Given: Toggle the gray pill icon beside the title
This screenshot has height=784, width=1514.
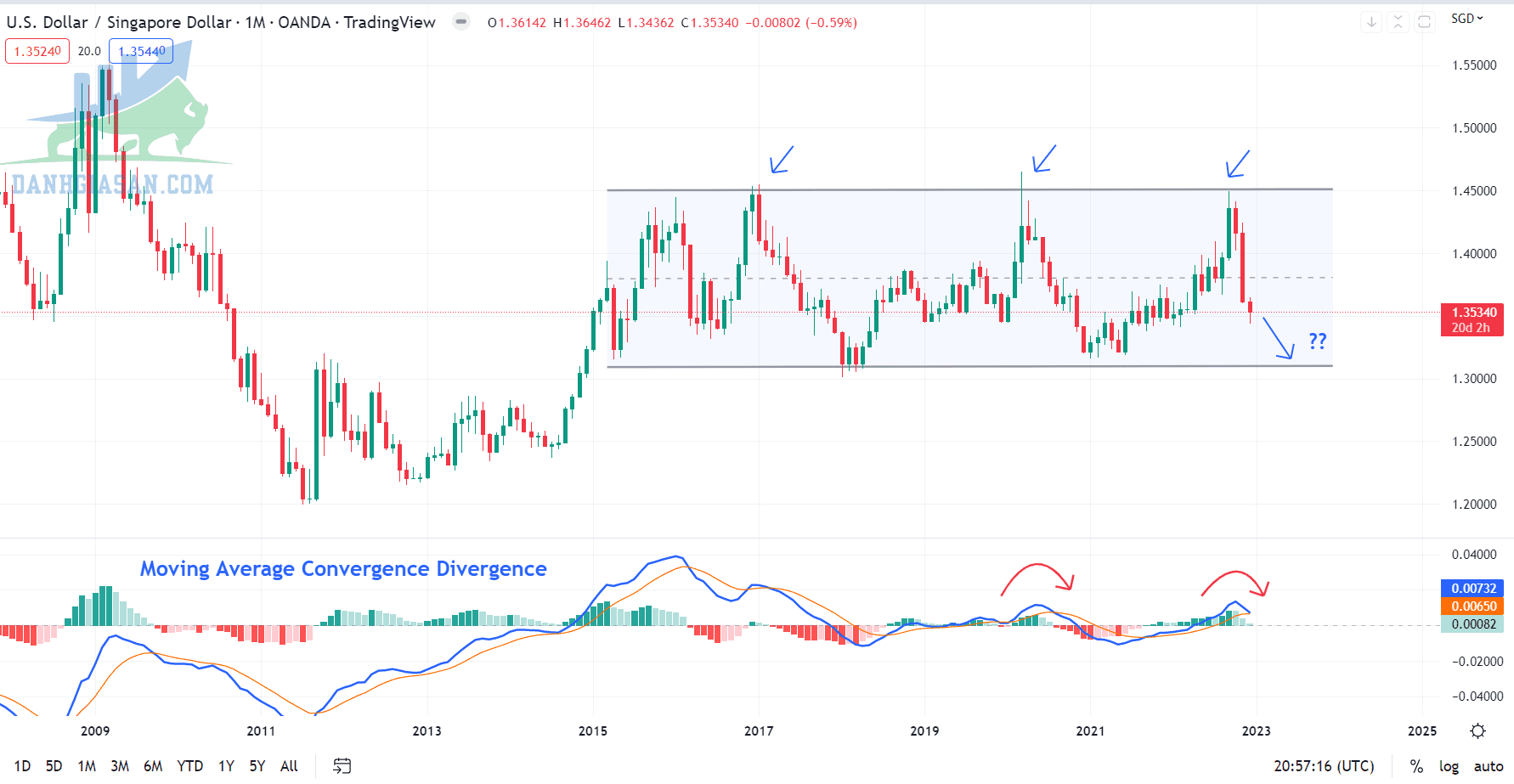Looking at the screenshot, I should pos(461,22).
